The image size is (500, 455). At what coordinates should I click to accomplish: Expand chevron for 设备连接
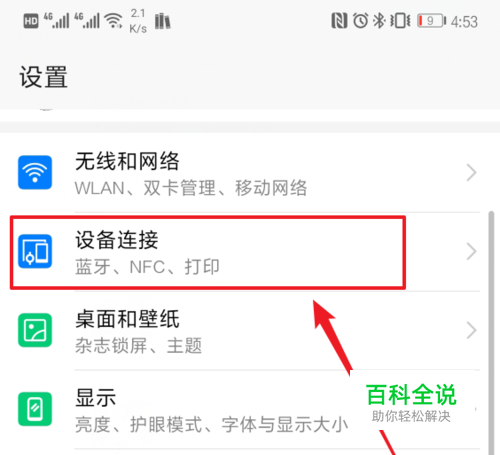[471, 251]
